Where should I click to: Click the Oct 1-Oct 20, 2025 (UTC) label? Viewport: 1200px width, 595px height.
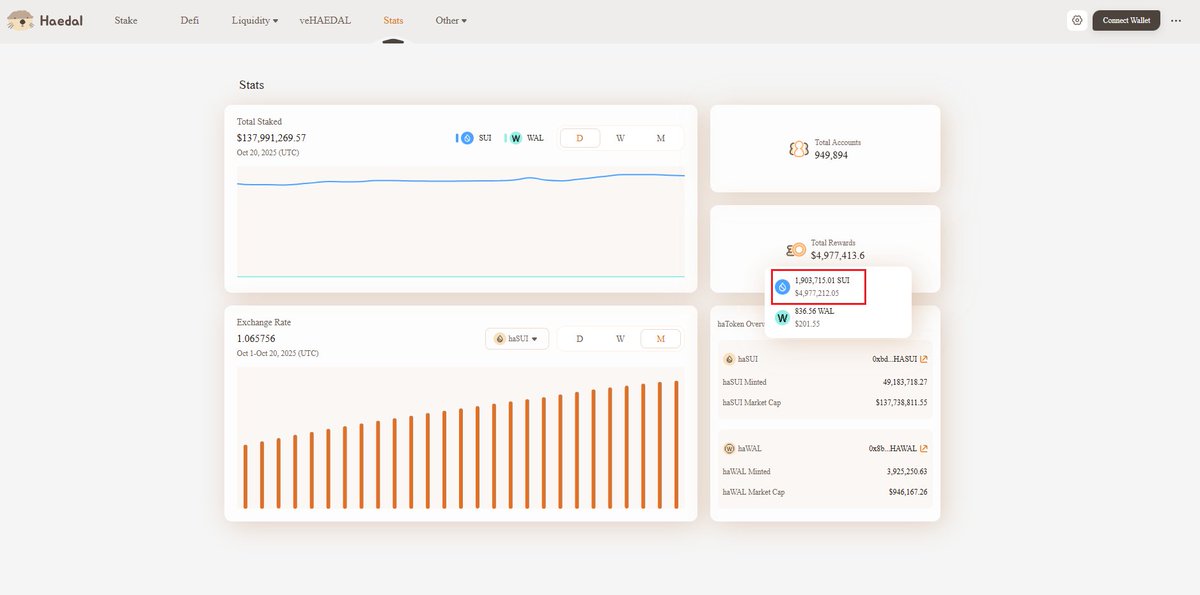(x=278, y=354)
